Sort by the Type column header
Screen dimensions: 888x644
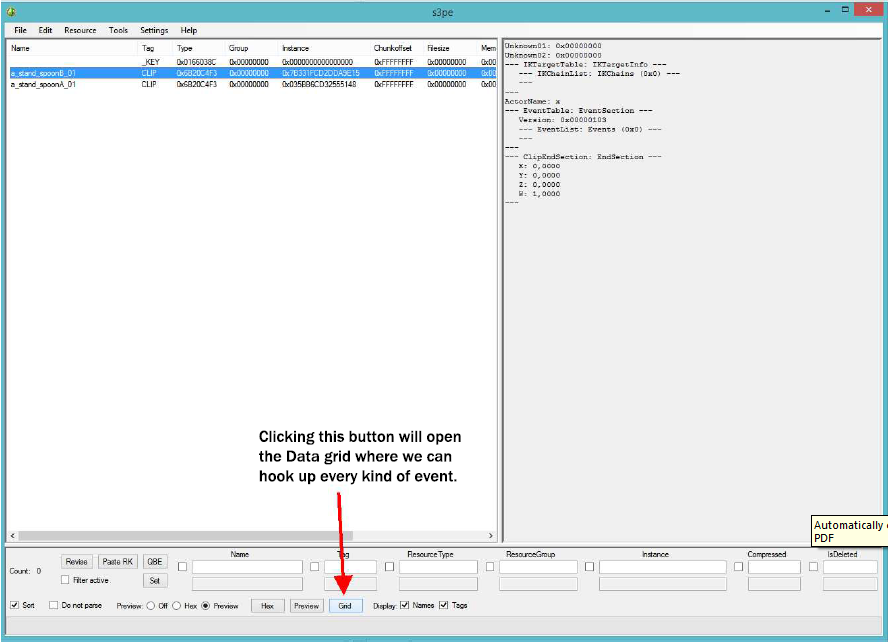(198, 48)
